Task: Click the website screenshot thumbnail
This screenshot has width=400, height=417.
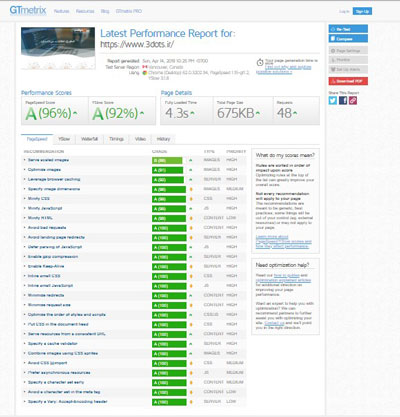Action: pyautogui.click(x=58, y=48)
